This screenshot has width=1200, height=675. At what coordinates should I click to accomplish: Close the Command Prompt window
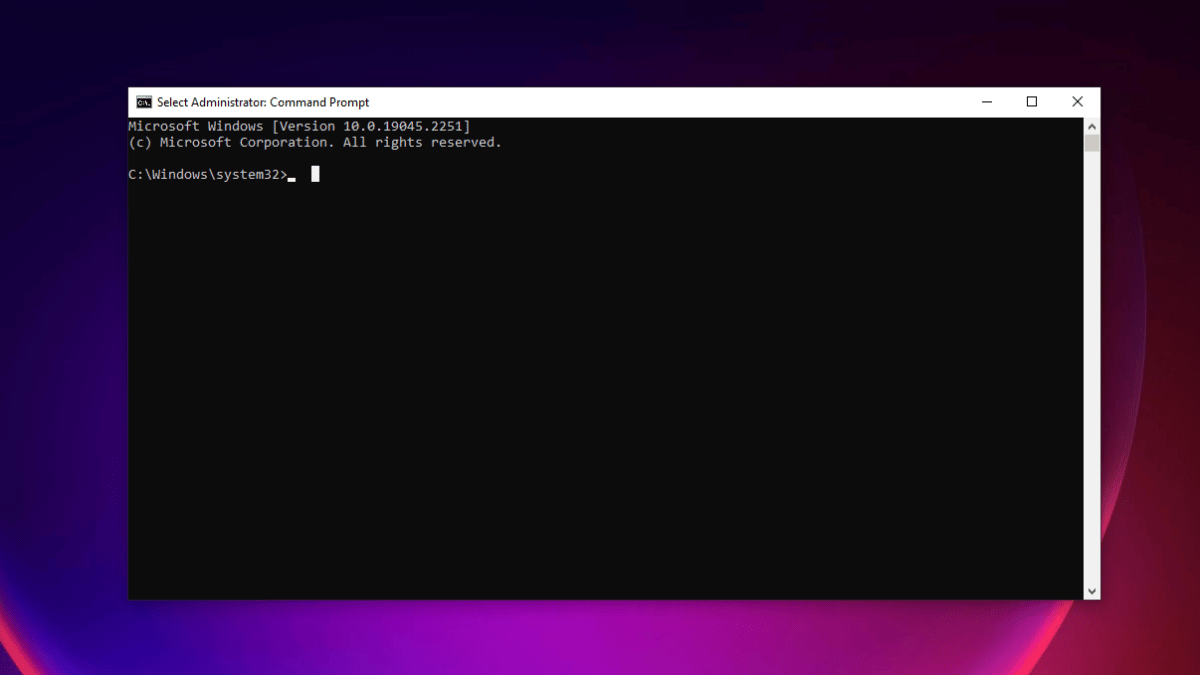click(1077, 101)
